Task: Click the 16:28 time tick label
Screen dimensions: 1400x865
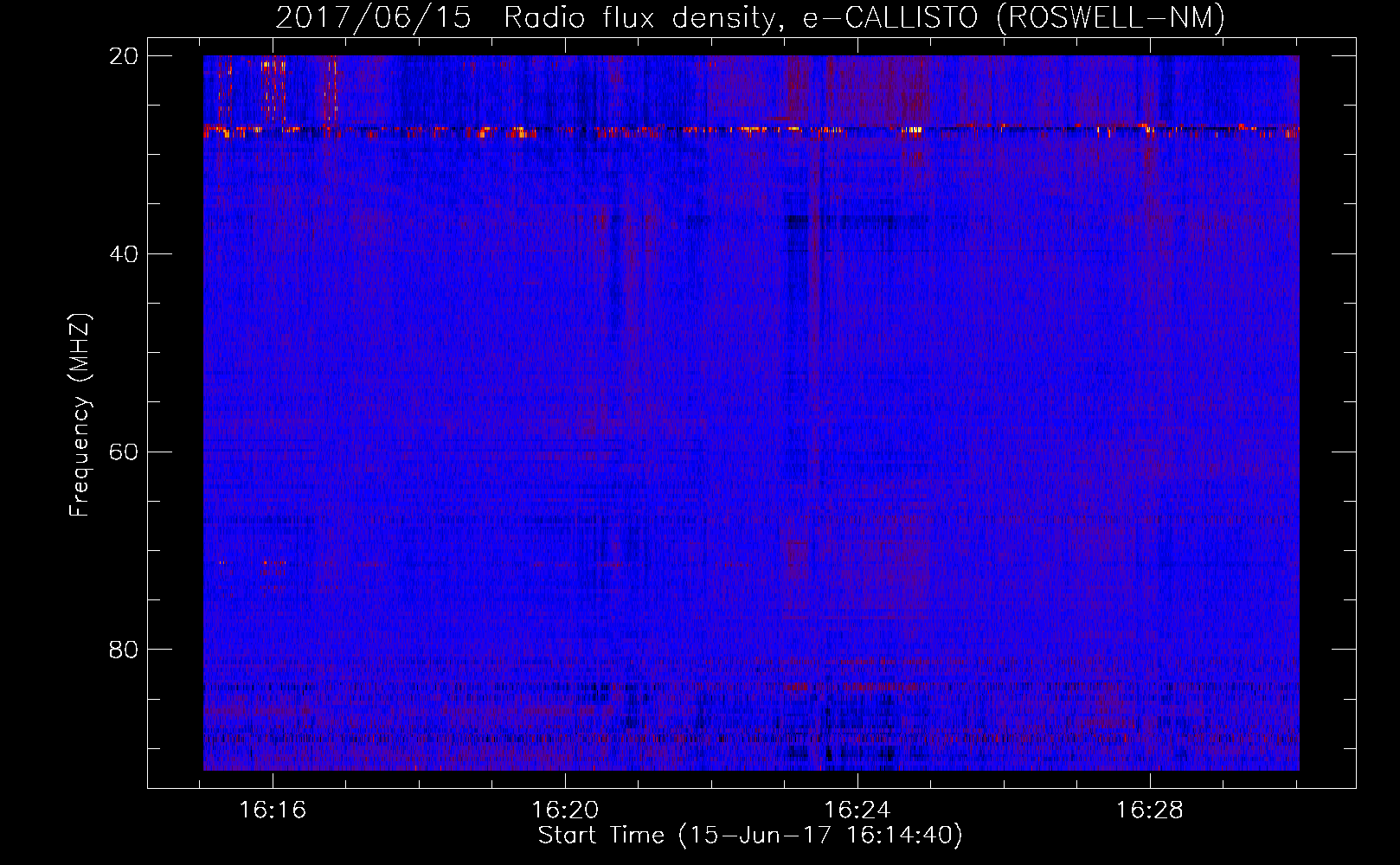Action: click(x=1149, y=810)
